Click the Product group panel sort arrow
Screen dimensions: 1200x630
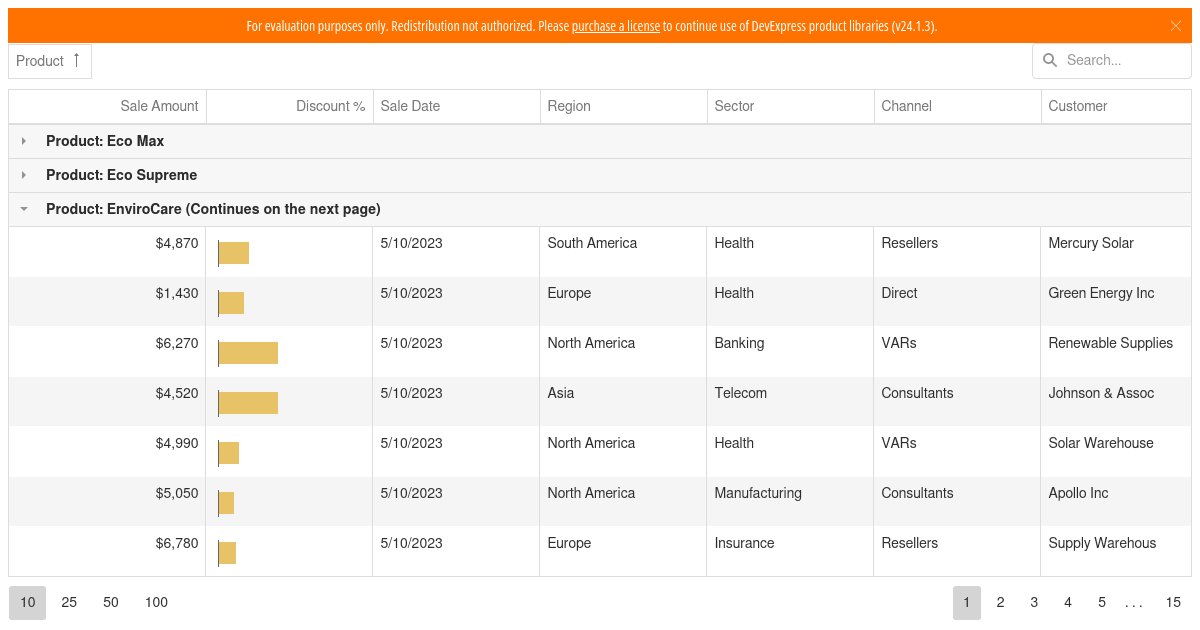[77, 60]
